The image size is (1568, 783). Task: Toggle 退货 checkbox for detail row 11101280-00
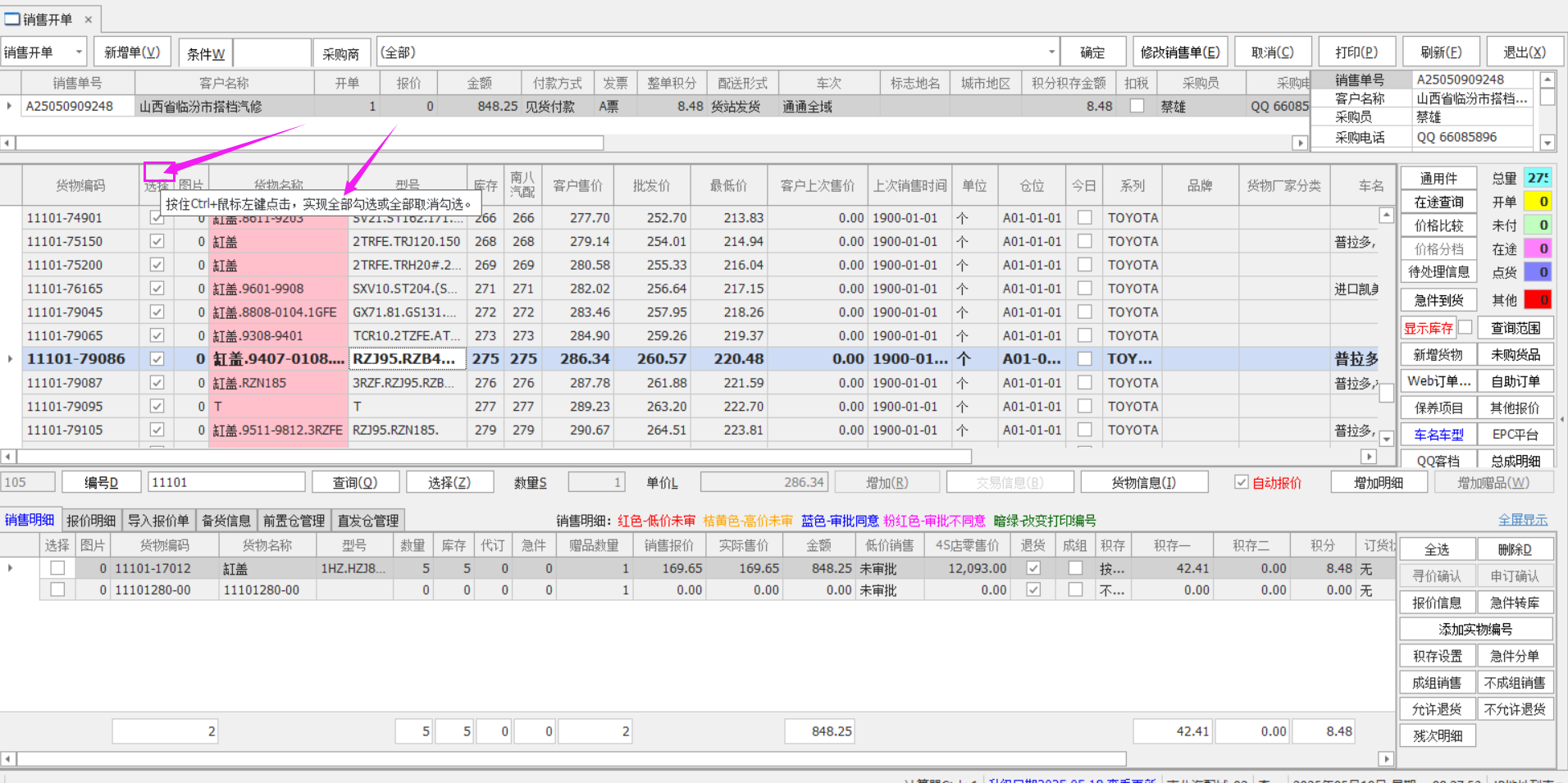pyautogui.click(x=1033, y=590)
